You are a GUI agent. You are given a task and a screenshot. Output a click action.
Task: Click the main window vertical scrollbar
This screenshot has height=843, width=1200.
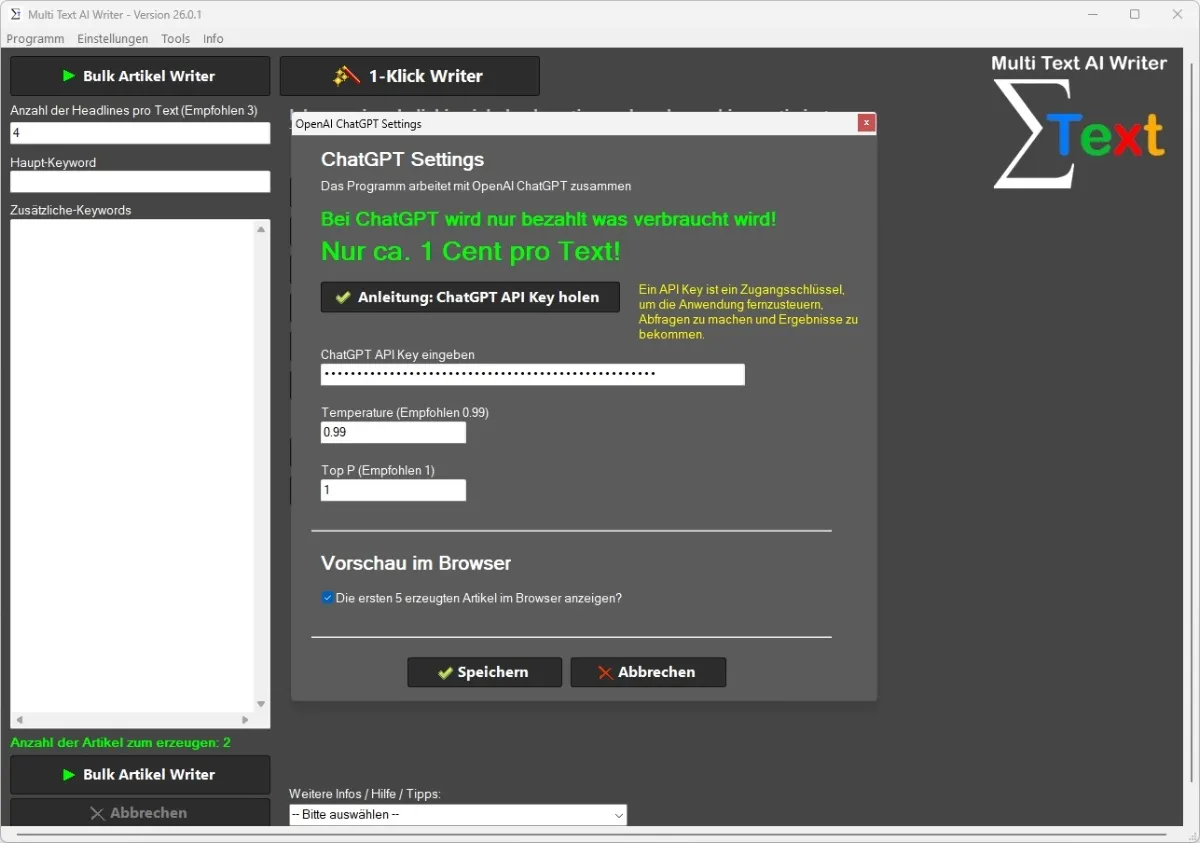click(1191, 420)
